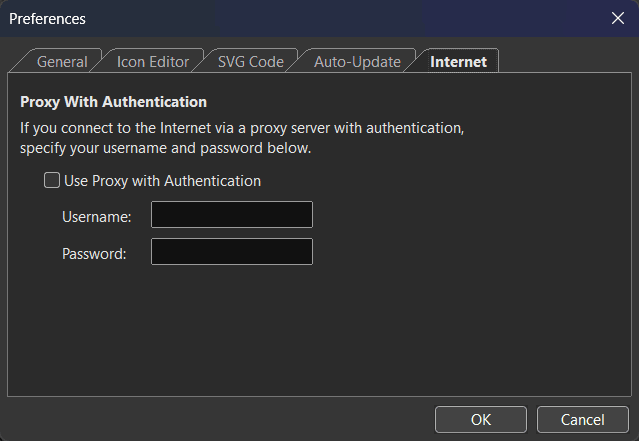Click the 'Use Proxy with Authentication' label text
The width and height of the screenshot is (639, 441).
[162, 181]
